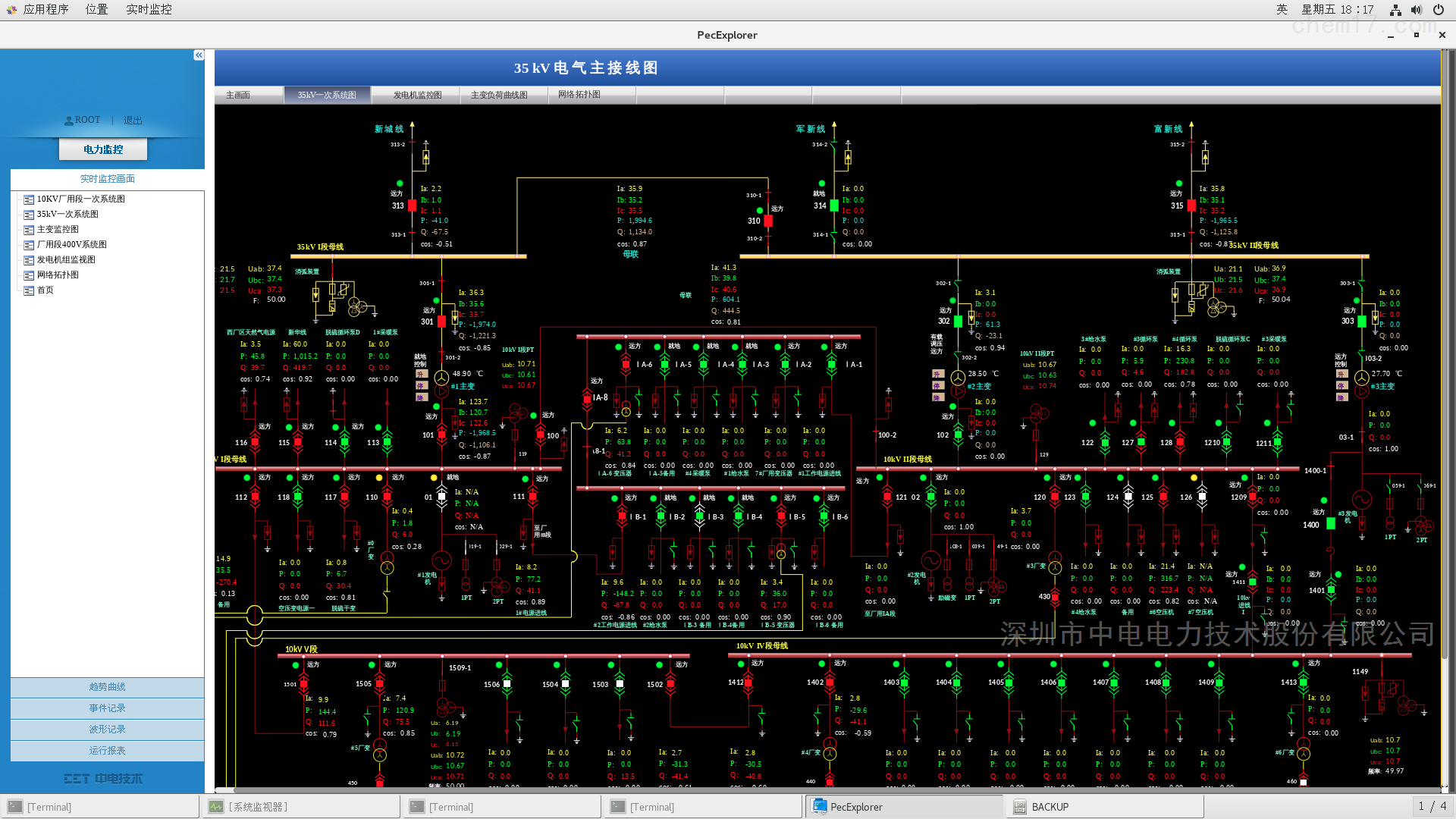Click breaker IA-6 变压器 feeder
The image size is (1456, 819).
tap(626, 365)
